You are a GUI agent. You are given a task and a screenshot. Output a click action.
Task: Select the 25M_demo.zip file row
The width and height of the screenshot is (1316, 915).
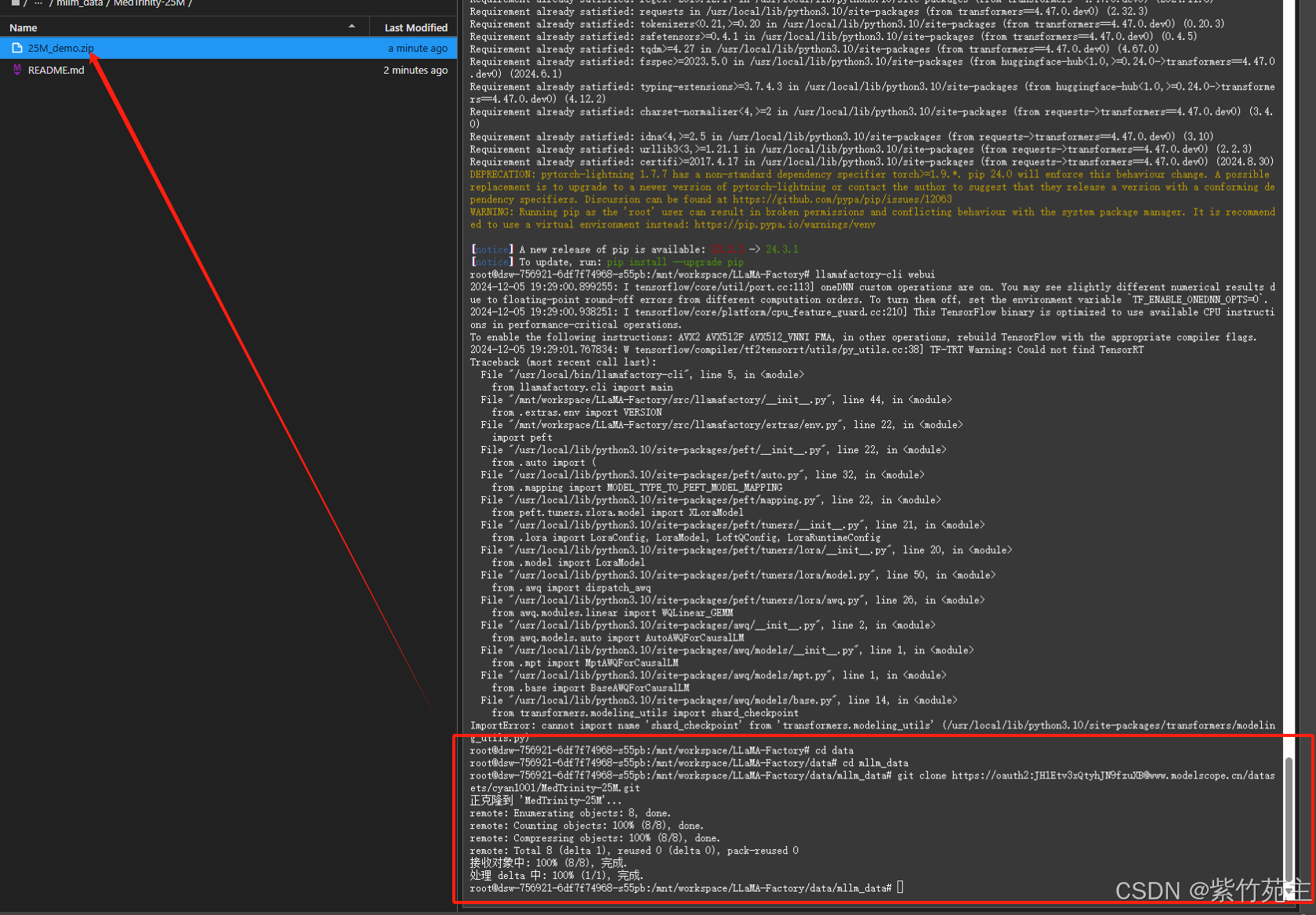click(x=228, y=48)
